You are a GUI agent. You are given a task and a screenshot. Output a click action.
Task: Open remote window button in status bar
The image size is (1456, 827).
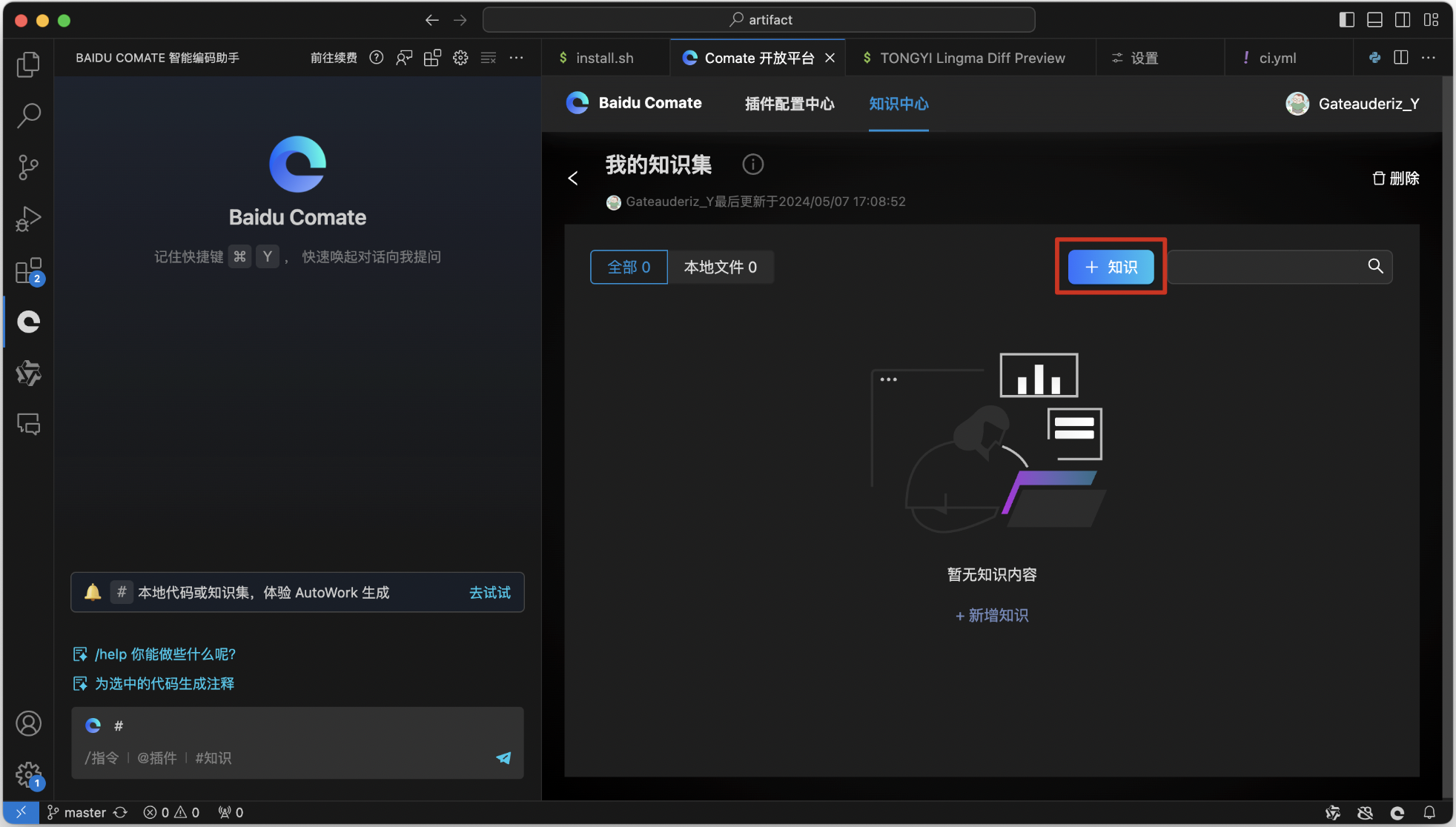21,812
